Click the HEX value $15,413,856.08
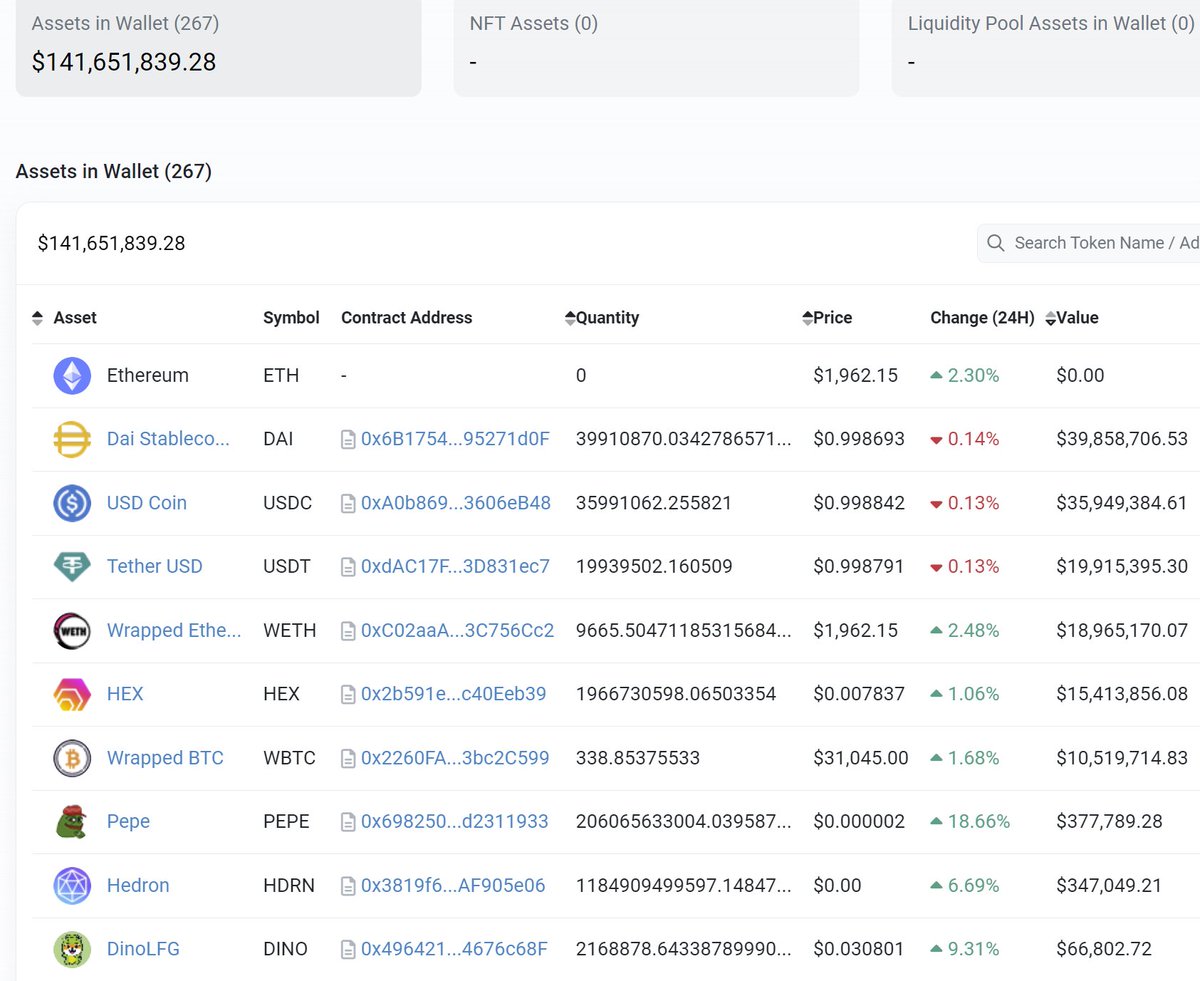 click(1122, 694)
